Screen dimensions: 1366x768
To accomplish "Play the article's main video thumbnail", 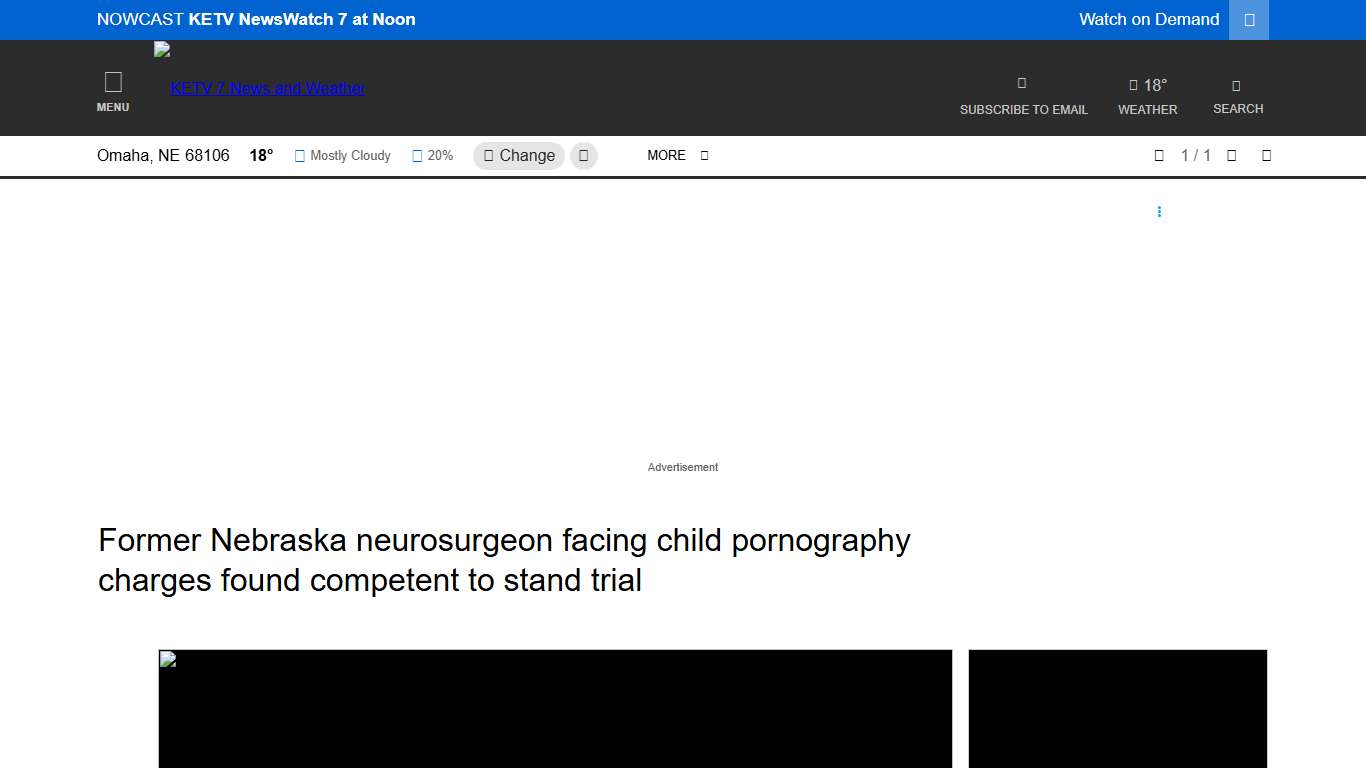I will tap(555, 709).
